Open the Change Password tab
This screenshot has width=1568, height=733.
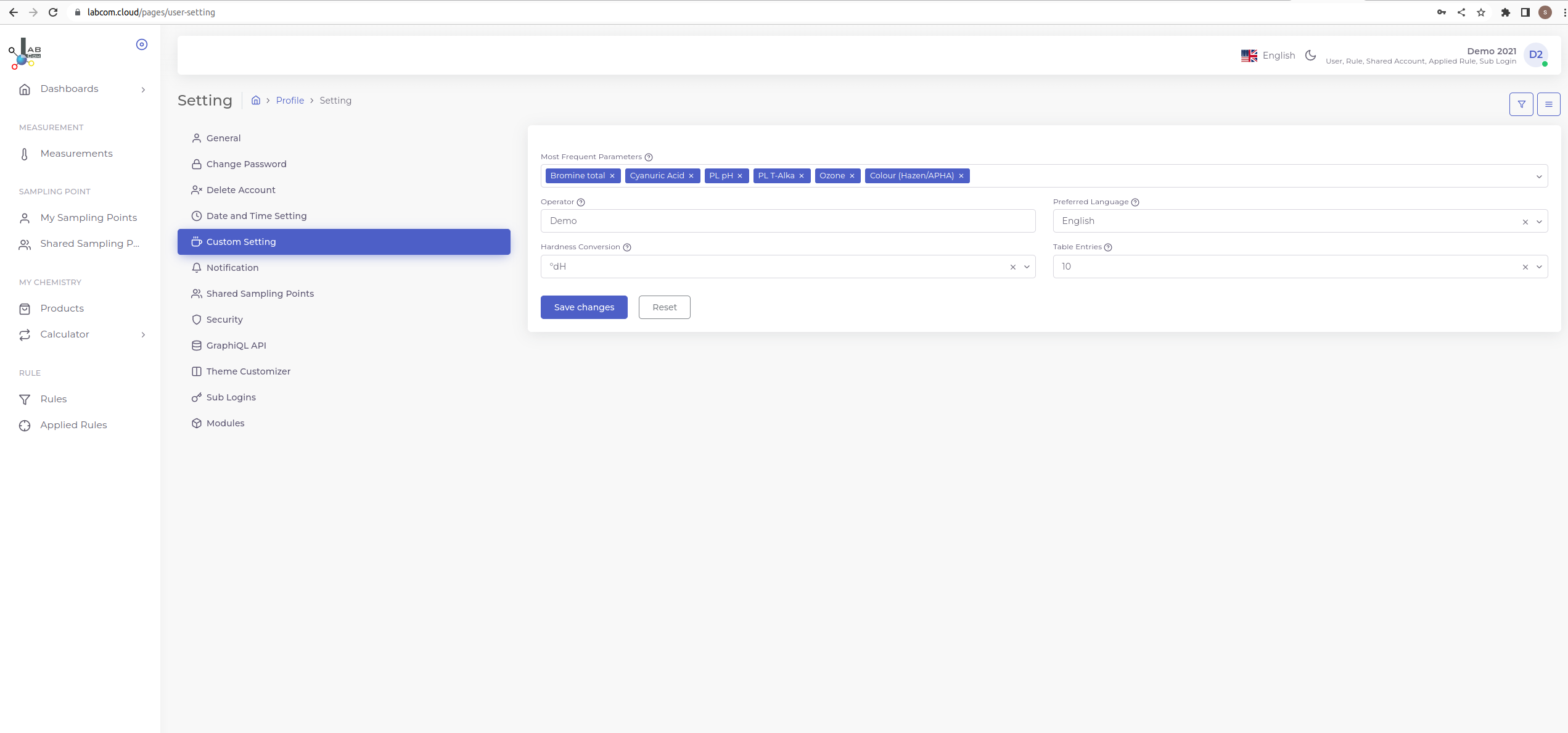point(344,164)
